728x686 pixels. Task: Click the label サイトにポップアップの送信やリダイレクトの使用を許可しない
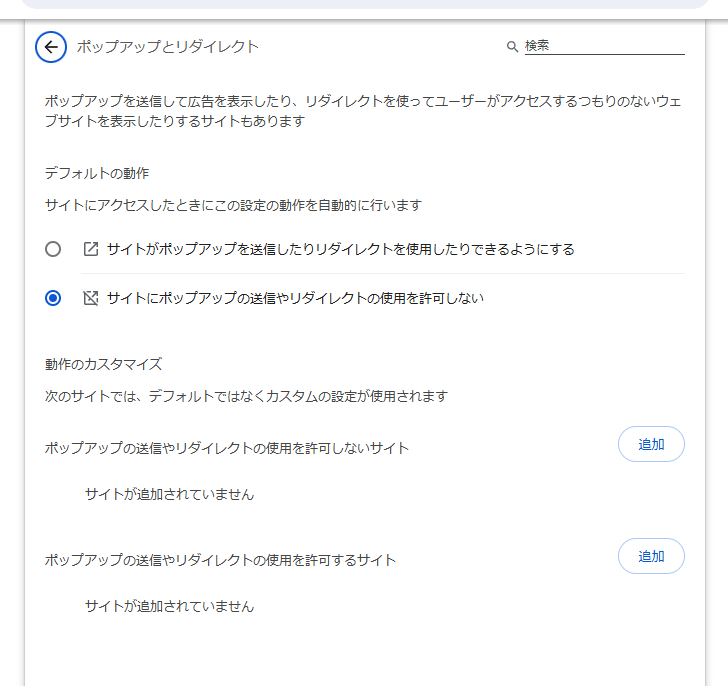pyautogui.click(x=295, y=298)
